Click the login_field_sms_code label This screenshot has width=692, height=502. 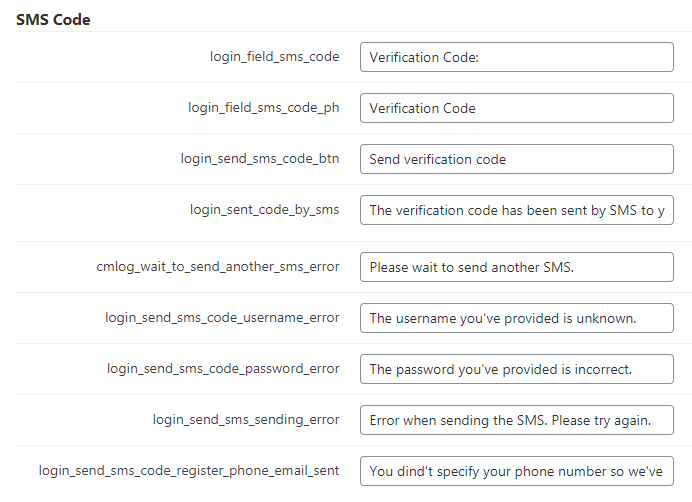tap(275, 57)
